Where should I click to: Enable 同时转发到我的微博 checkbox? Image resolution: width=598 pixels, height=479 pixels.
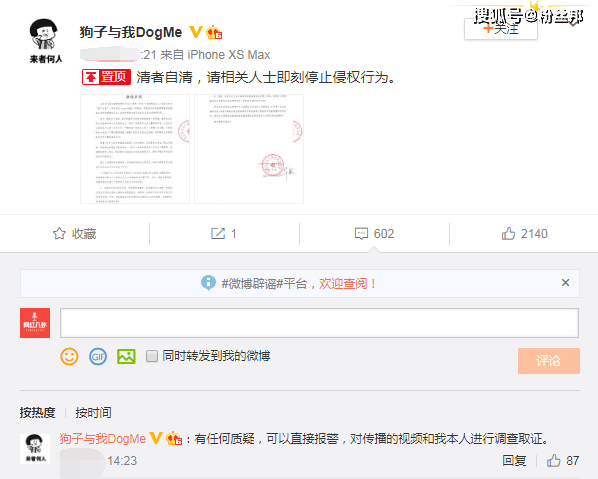point(152,356)
